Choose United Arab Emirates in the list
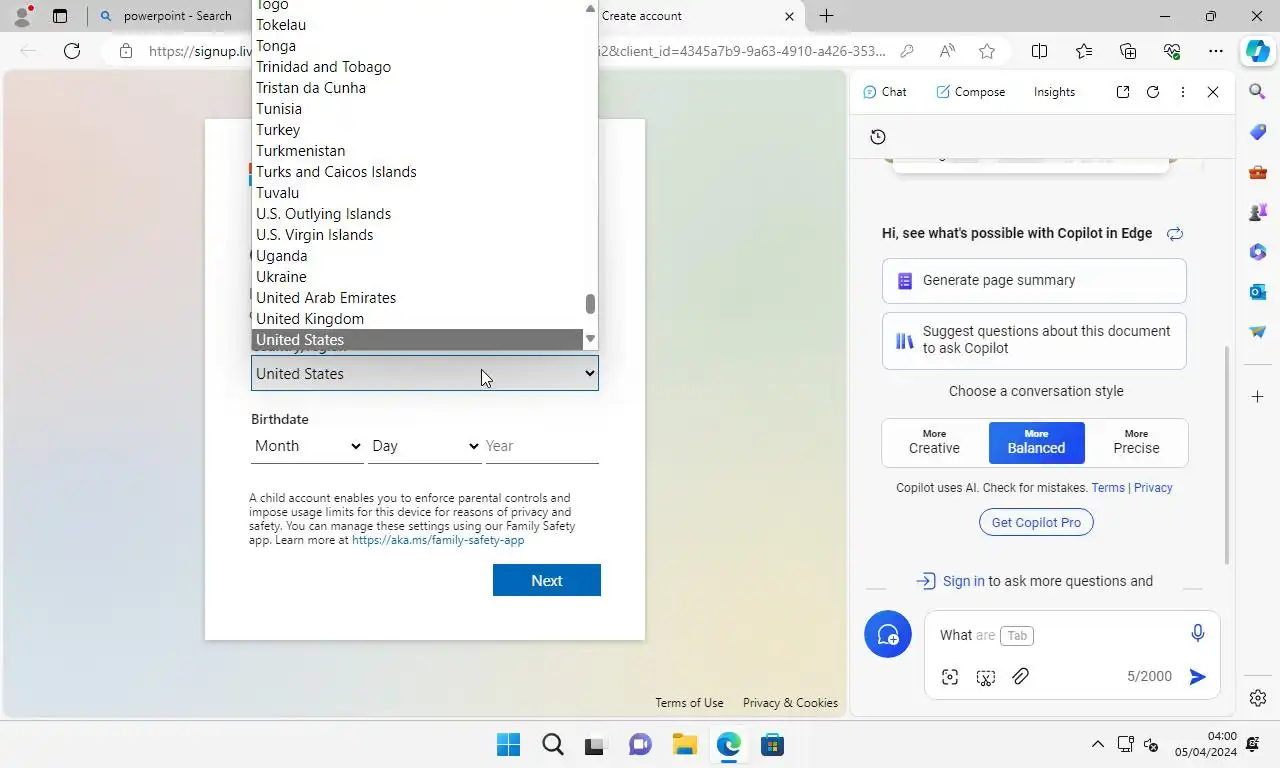This screenshot has height=768, width=1280. click(416, 298)
